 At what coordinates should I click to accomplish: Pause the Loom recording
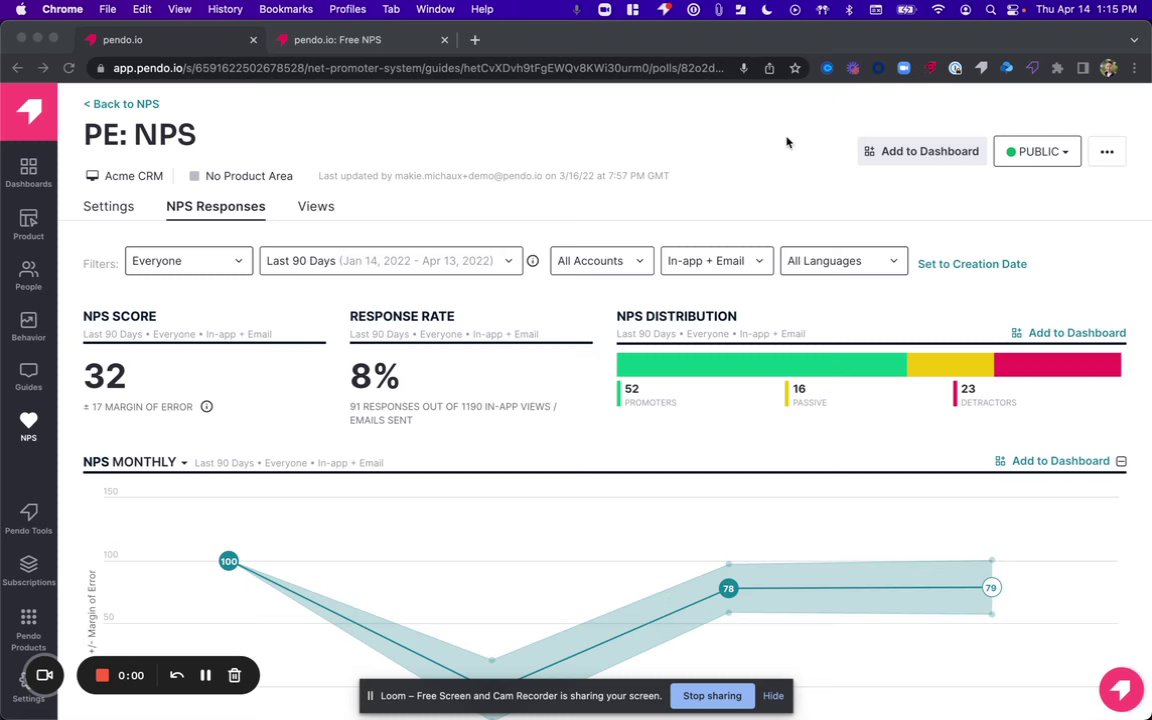206,675
